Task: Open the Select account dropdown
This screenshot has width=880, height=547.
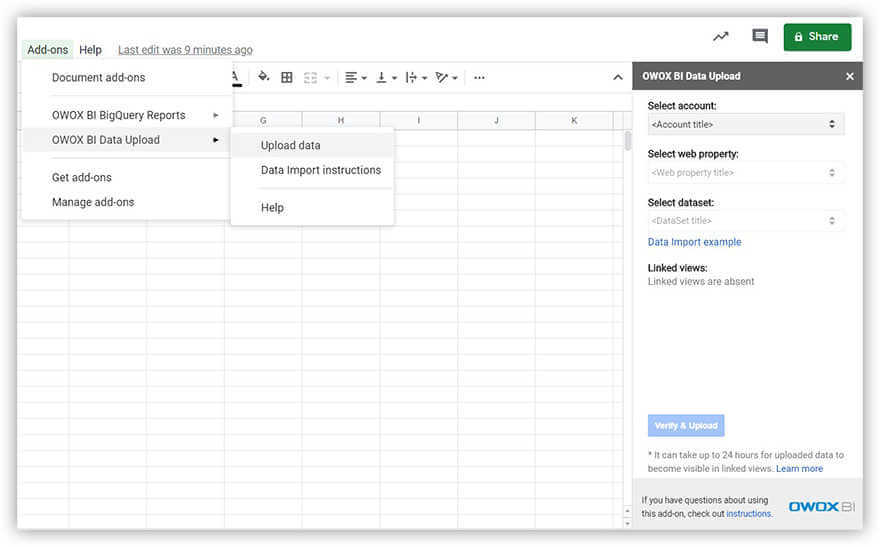Action: [745, 124]
